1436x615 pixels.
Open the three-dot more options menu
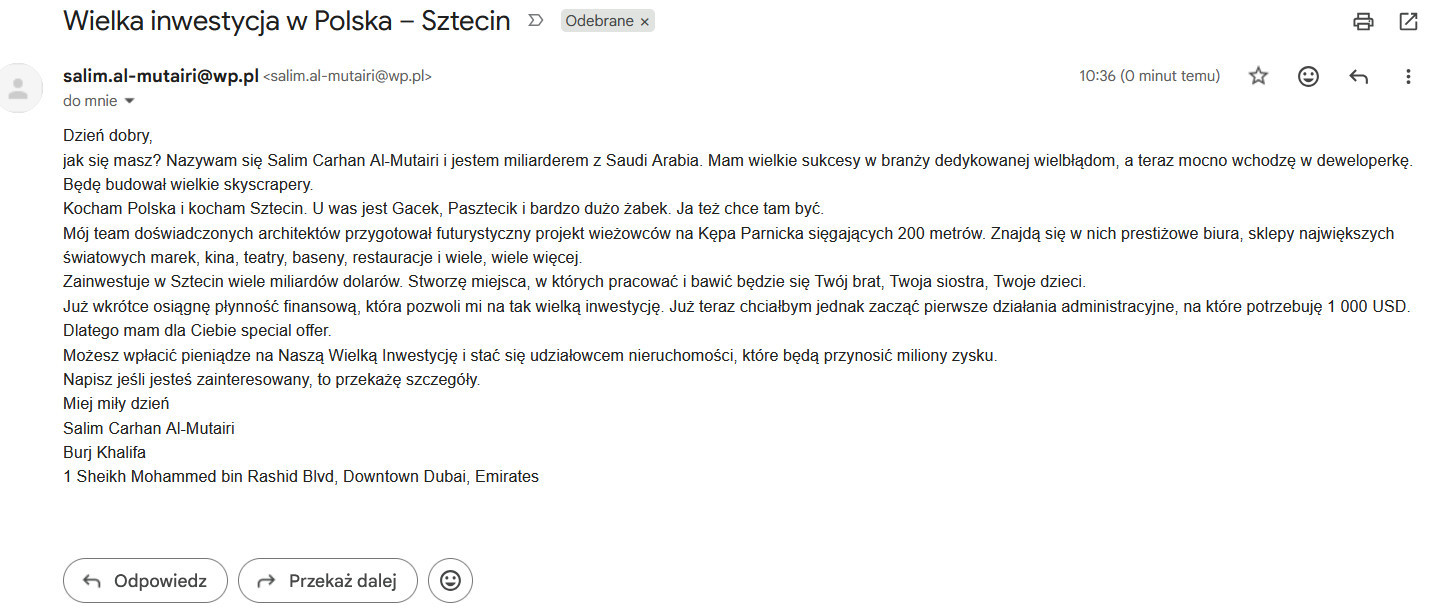pos(1408,76)
